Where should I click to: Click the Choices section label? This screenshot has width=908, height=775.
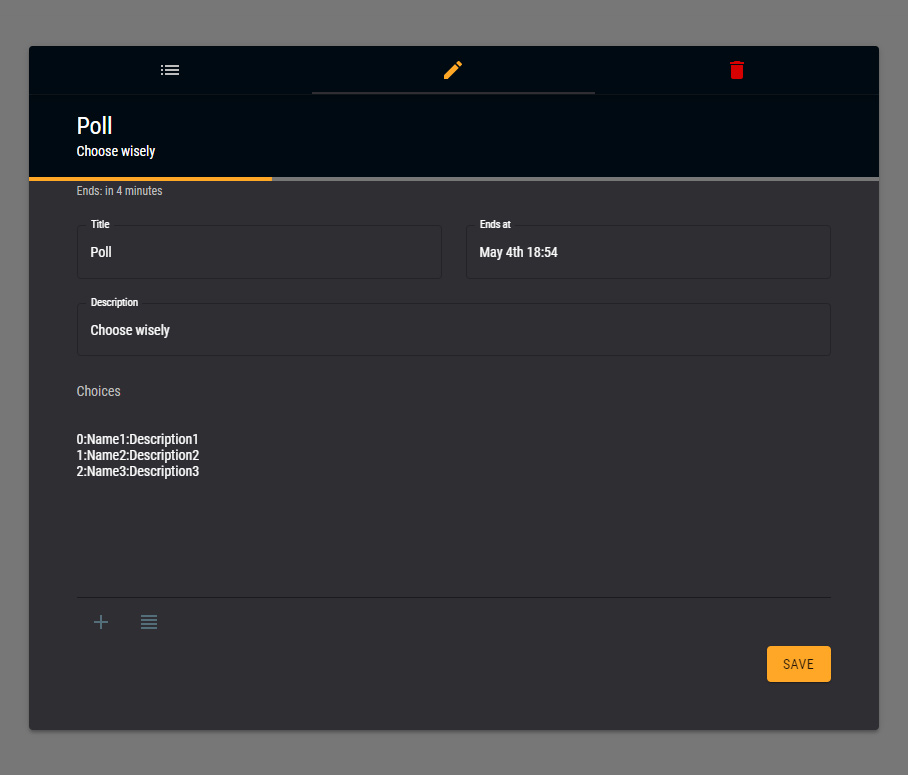pos(98,391)
